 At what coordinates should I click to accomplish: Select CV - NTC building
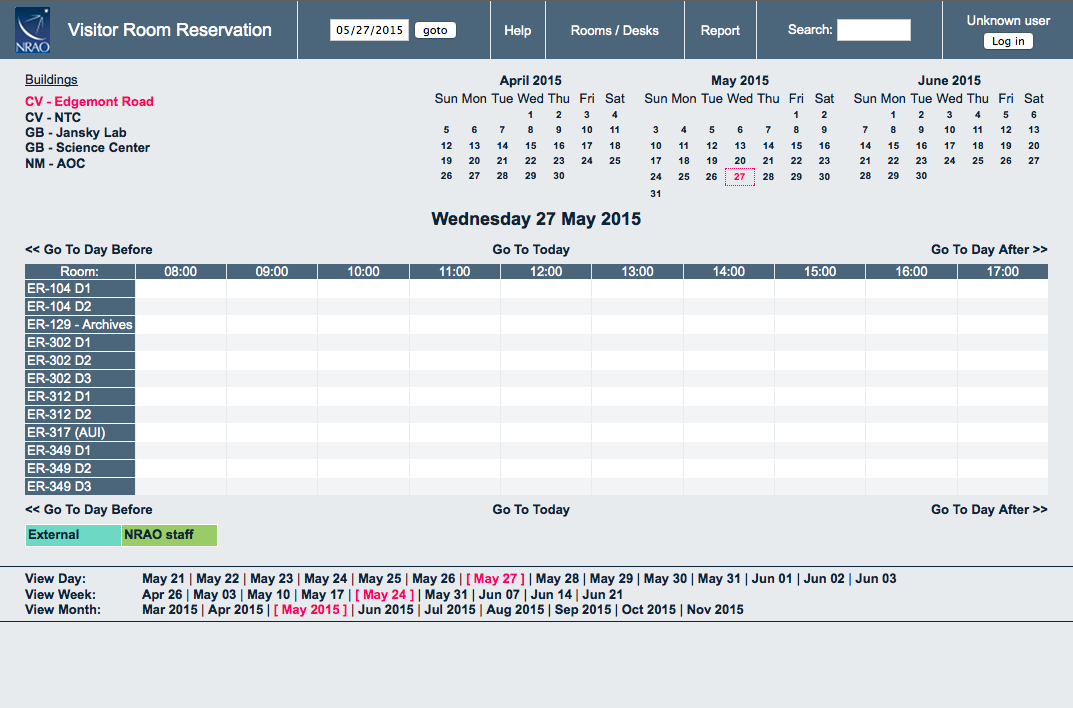coord(53,117)
